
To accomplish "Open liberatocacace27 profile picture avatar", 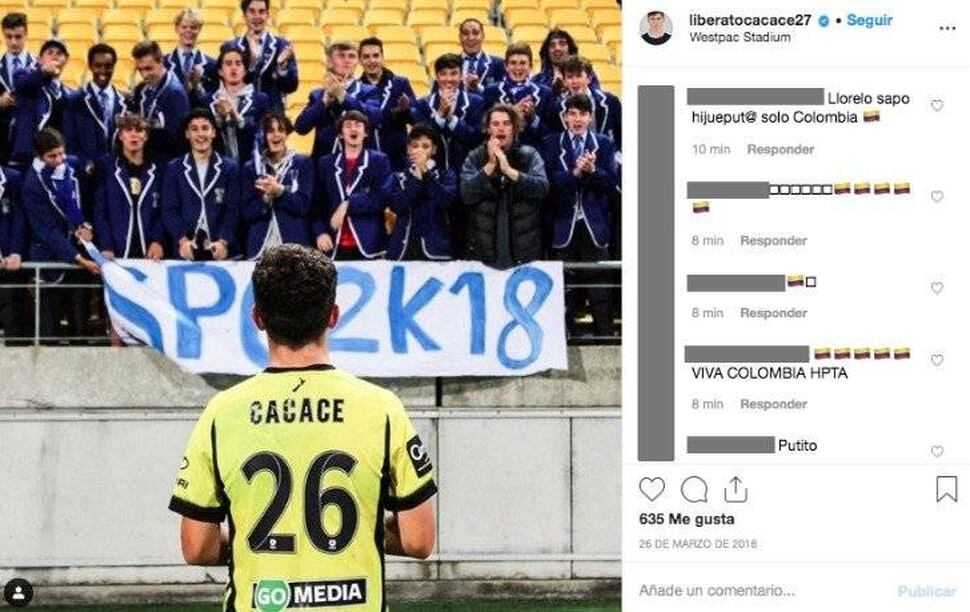I will [656, 28].
